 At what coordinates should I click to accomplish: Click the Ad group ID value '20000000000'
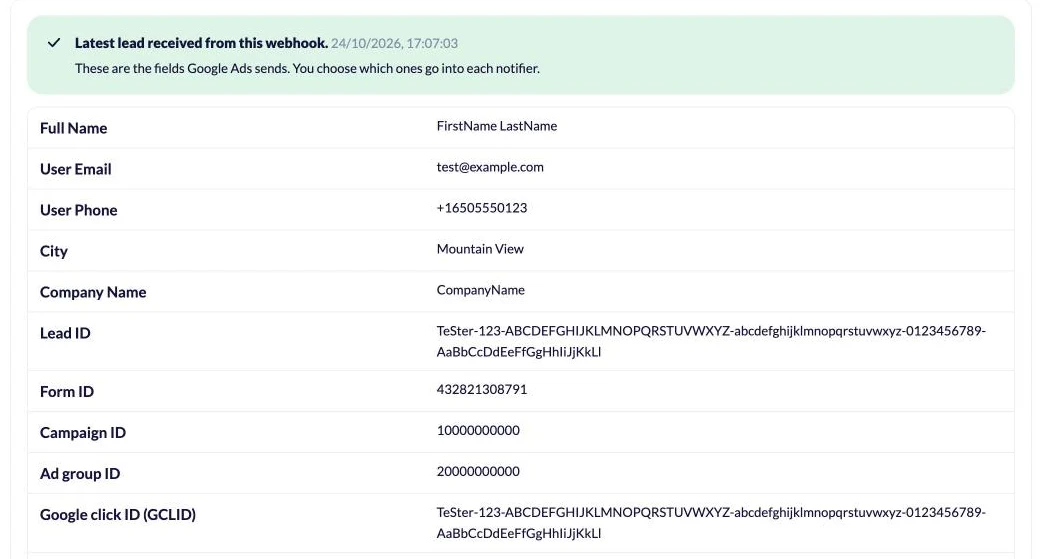(478, 472)
